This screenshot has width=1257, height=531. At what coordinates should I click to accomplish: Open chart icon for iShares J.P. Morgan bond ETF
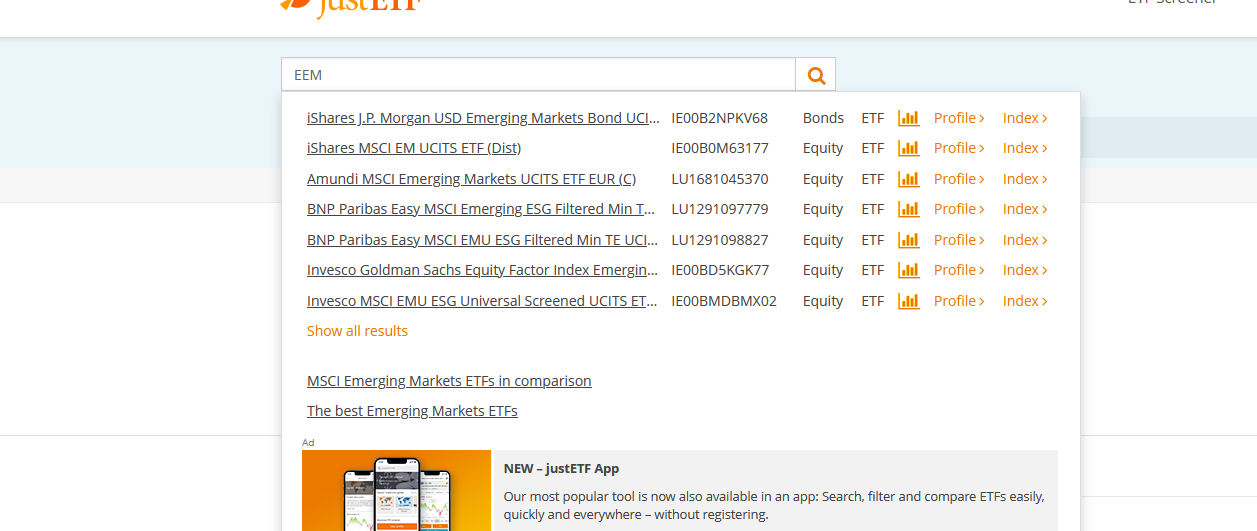pos(908,118)
